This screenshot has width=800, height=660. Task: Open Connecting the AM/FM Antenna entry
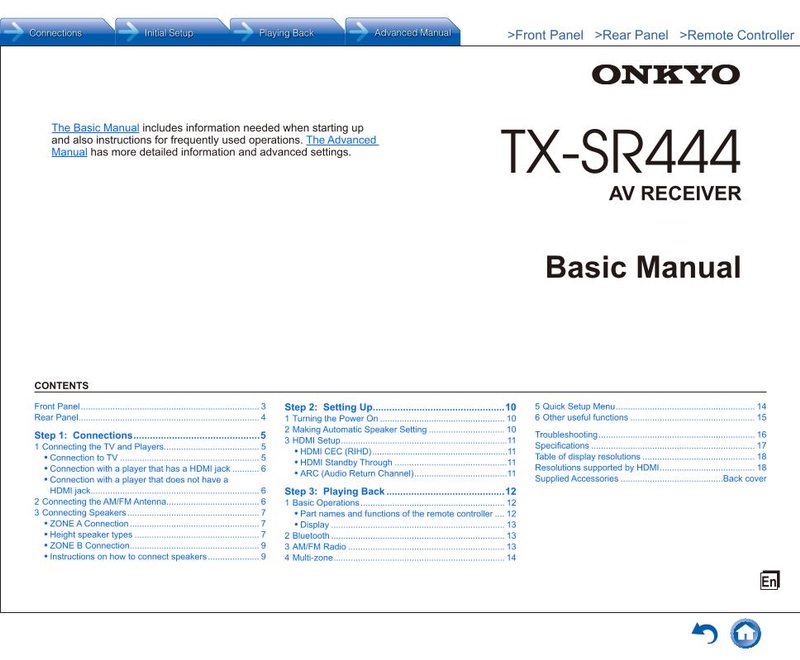tap(150, 501)
